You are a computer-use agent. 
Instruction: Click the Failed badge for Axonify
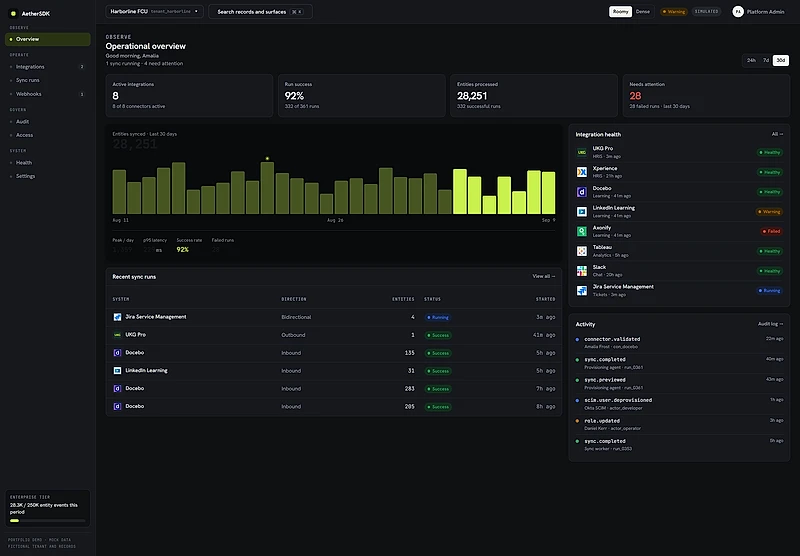pos(771,231)
